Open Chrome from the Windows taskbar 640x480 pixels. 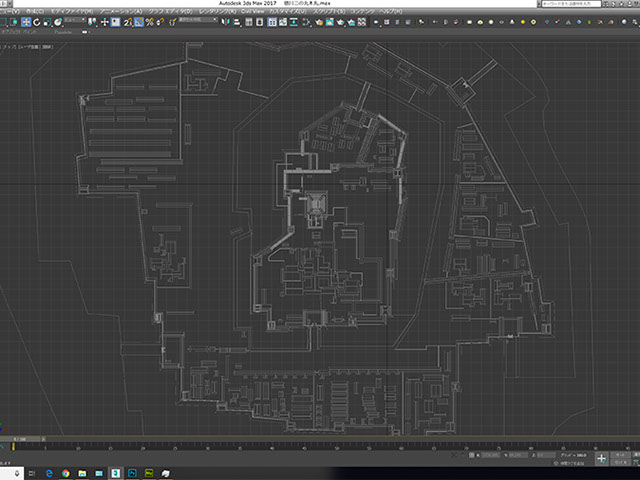[x=63, y=472]
